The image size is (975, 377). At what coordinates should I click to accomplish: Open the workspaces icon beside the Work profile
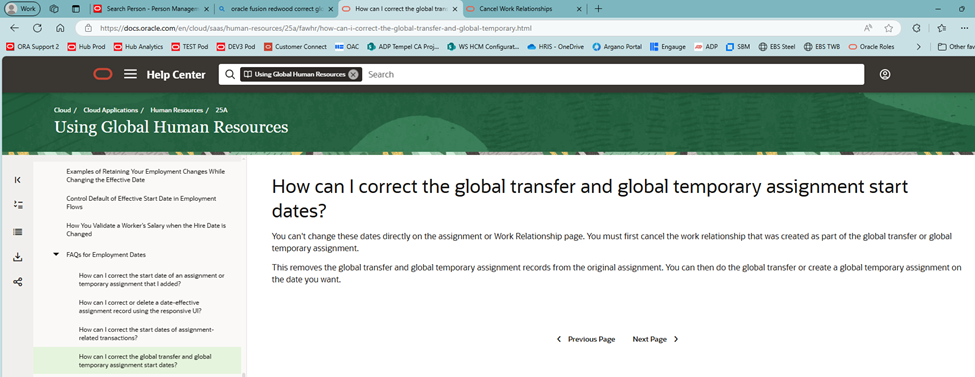53,9
